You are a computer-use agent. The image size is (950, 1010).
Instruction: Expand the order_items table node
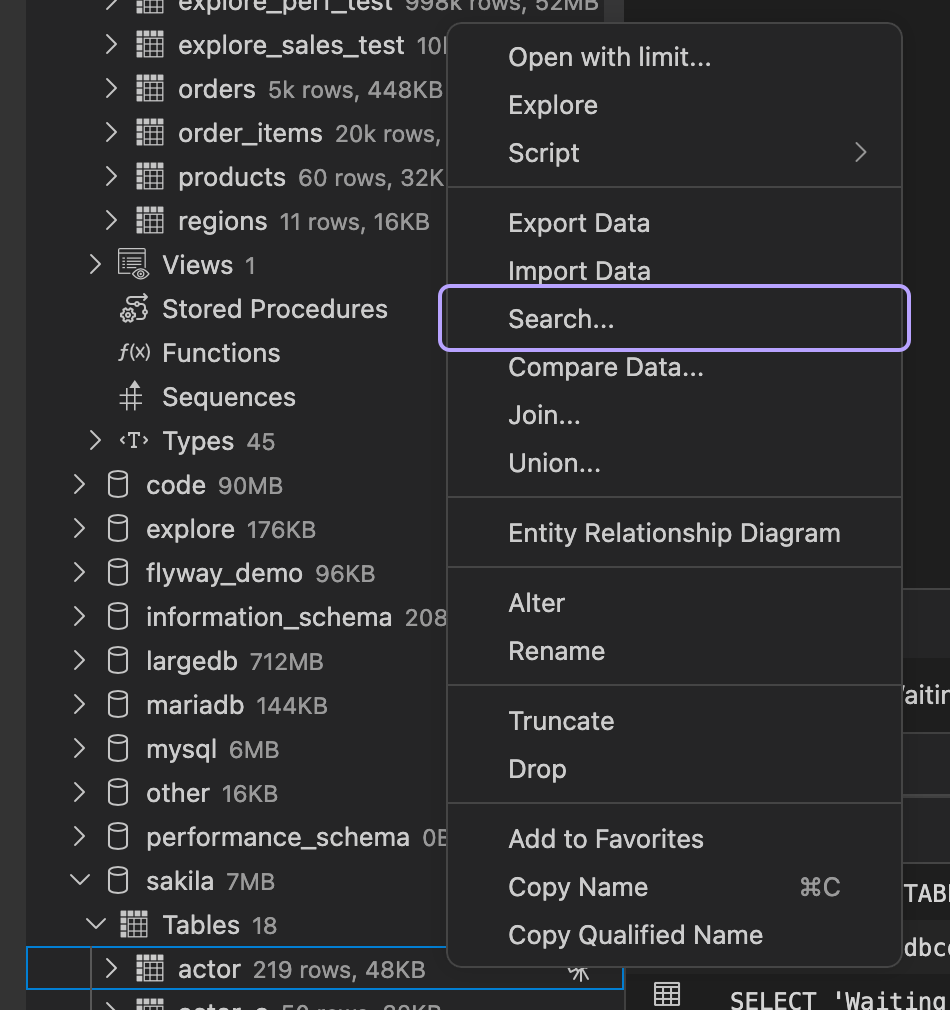pyautogui.click(x=111, y=133)
